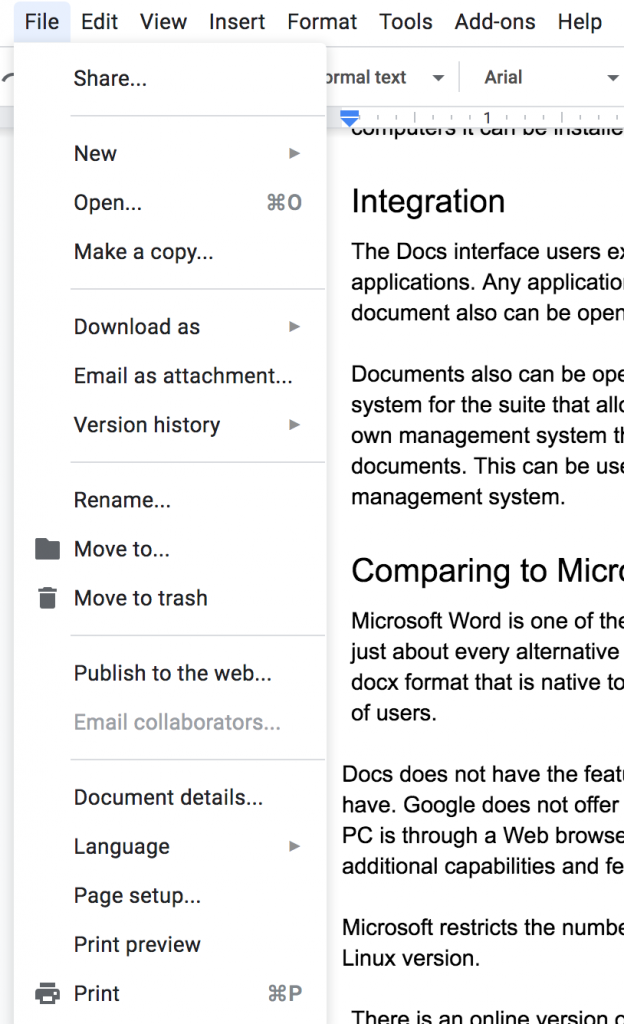Open the Add-ons menu
Viewport: 624px width, 1024px height.
(x=495, y=22)
